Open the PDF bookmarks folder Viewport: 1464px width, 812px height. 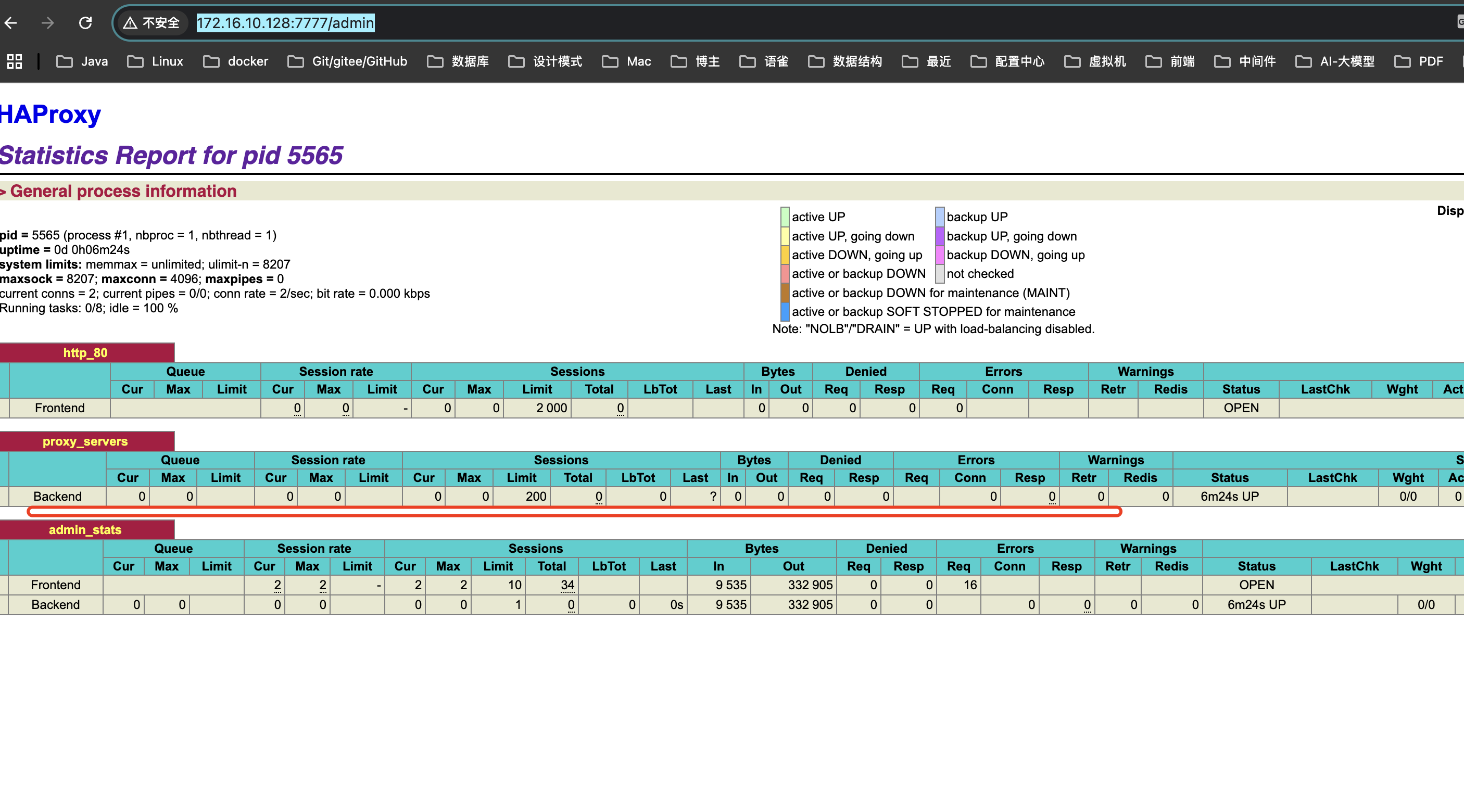pyautogui.click(x=1419, y=61)
